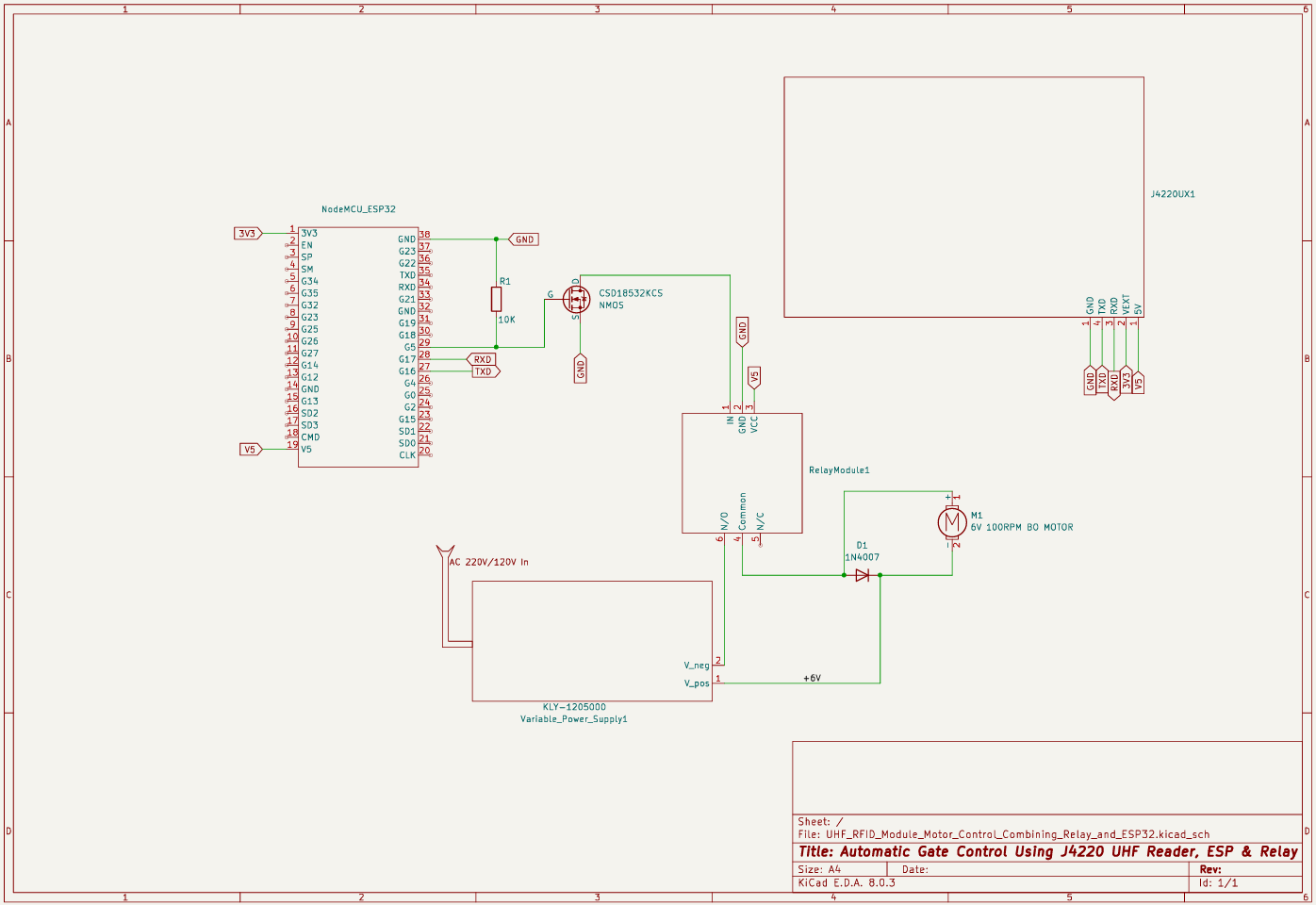Image resolution: width=1316 pixels, height=905 pixels.
Task: Select the 10K resistor value
Action: 506,320
